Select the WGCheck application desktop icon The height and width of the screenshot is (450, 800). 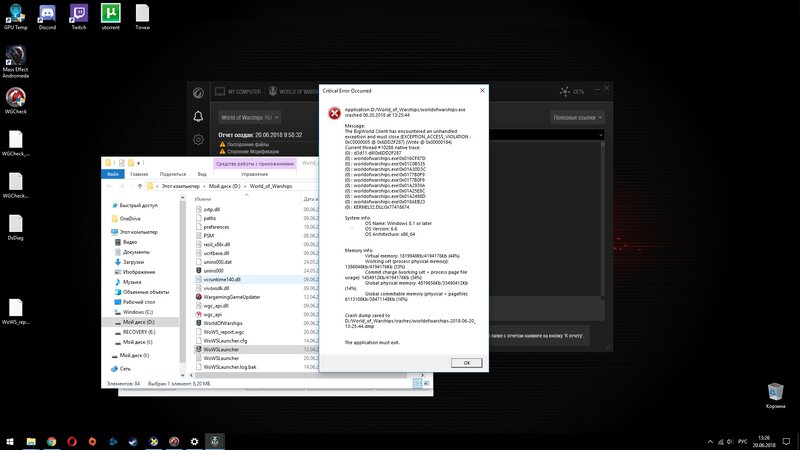(x=15, y=101)
